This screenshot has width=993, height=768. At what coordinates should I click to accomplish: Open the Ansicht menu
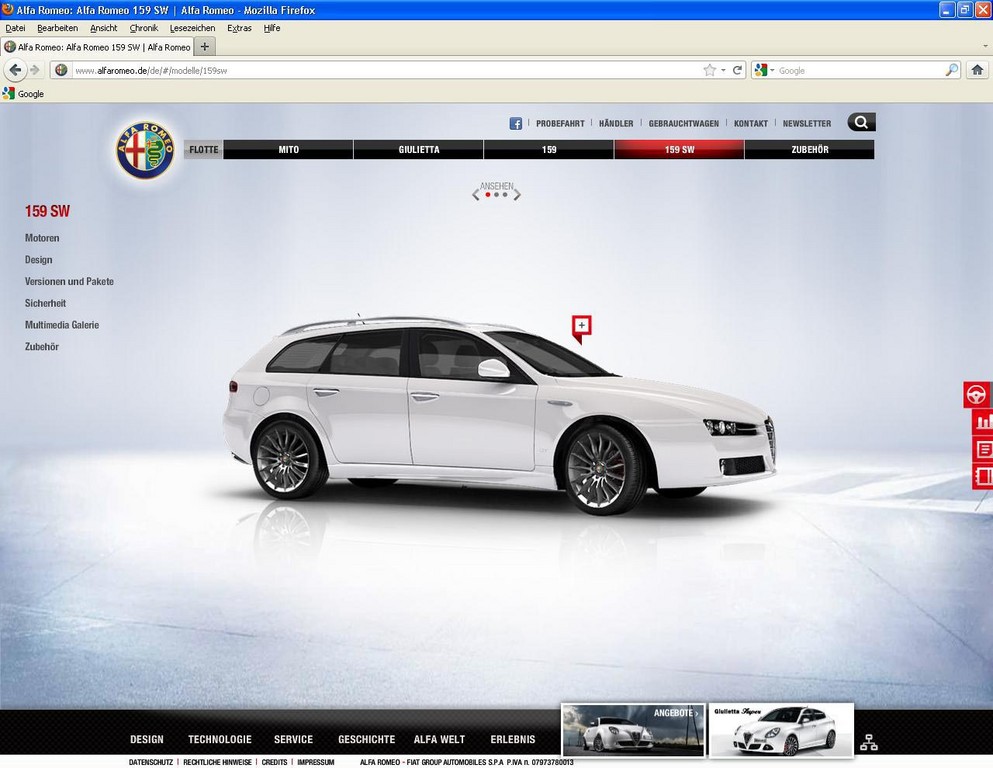103,28
